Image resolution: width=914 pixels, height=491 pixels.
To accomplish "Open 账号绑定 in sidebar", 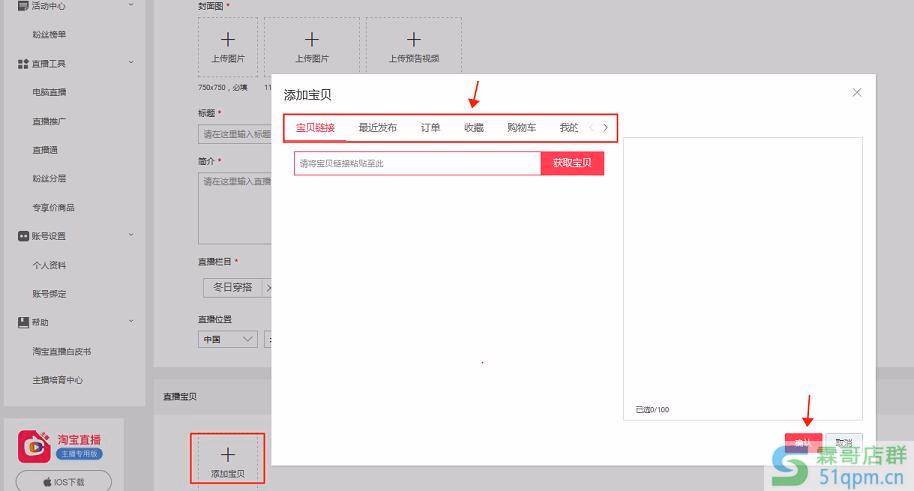I will [49, 294].
